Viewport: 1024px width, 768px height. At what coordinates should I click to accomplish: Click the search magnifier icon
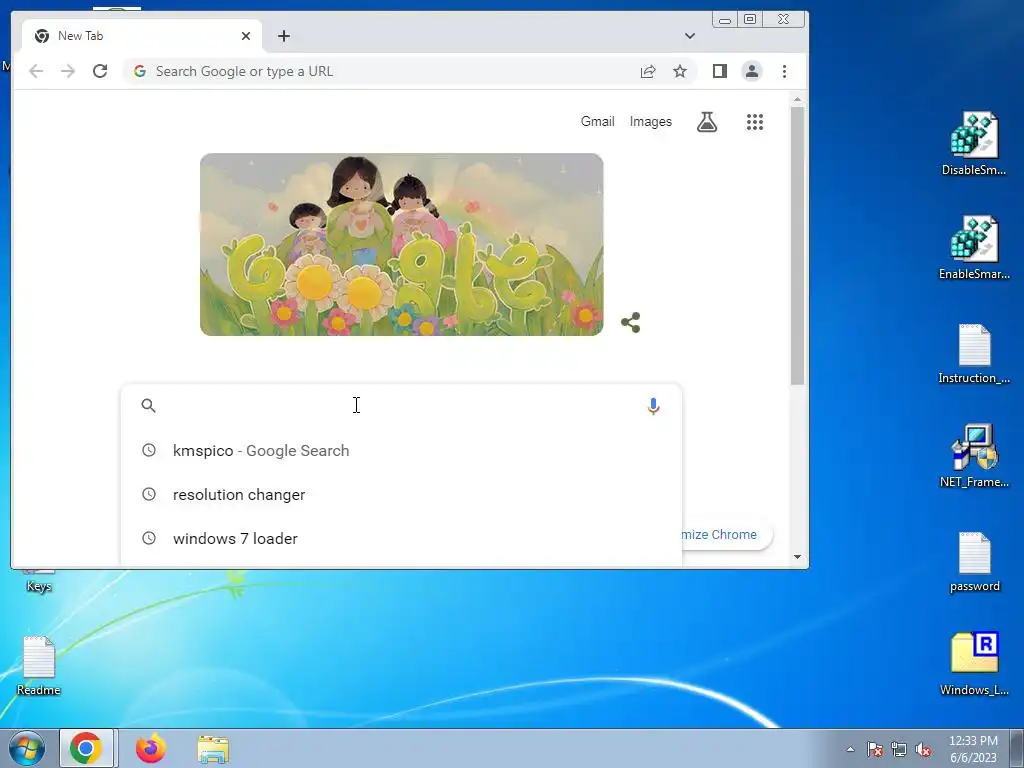(x=148, y=406)
